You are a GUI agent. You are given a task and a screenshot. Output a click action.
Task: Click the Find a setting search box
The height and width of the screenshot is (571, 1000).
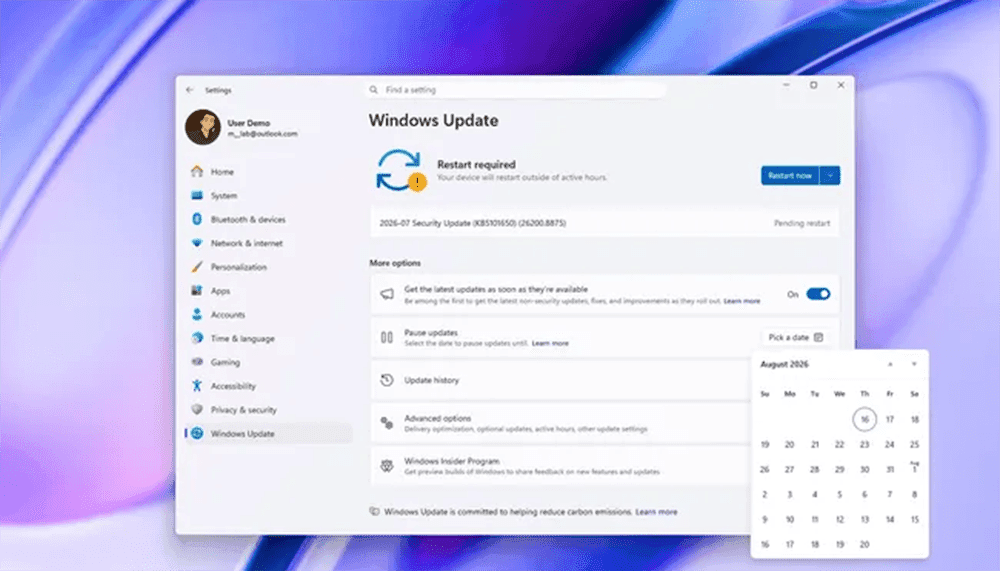pos(516,90)
